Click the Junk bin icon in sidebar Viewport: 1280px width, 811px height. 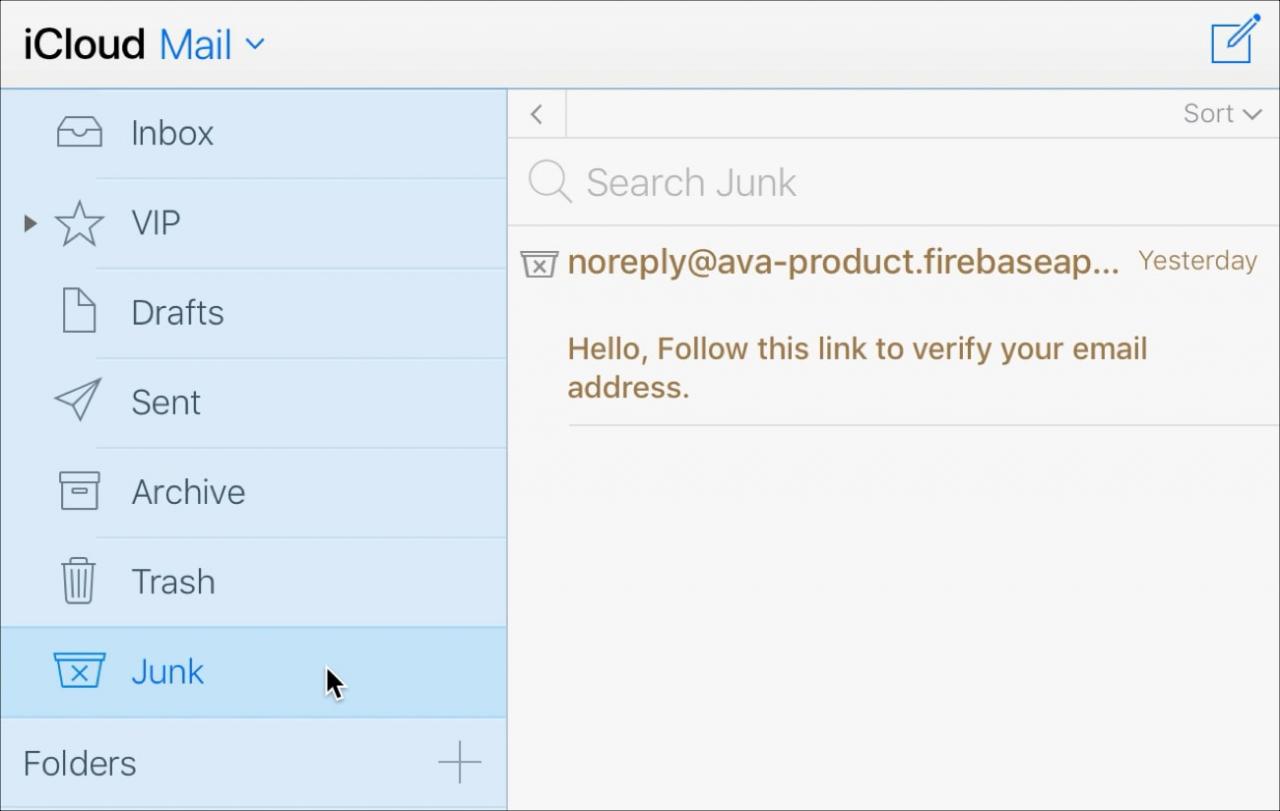pos(79,671)
